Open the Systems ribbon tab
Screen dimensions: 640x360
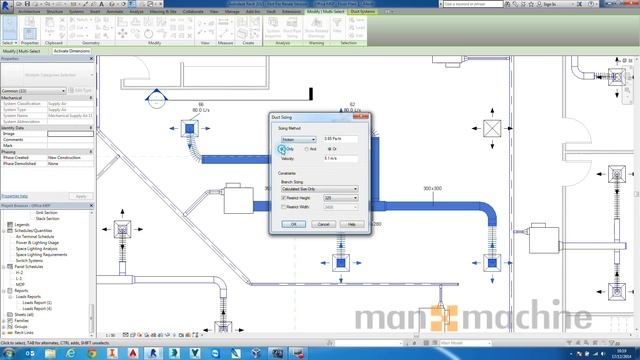click(76, 11)
